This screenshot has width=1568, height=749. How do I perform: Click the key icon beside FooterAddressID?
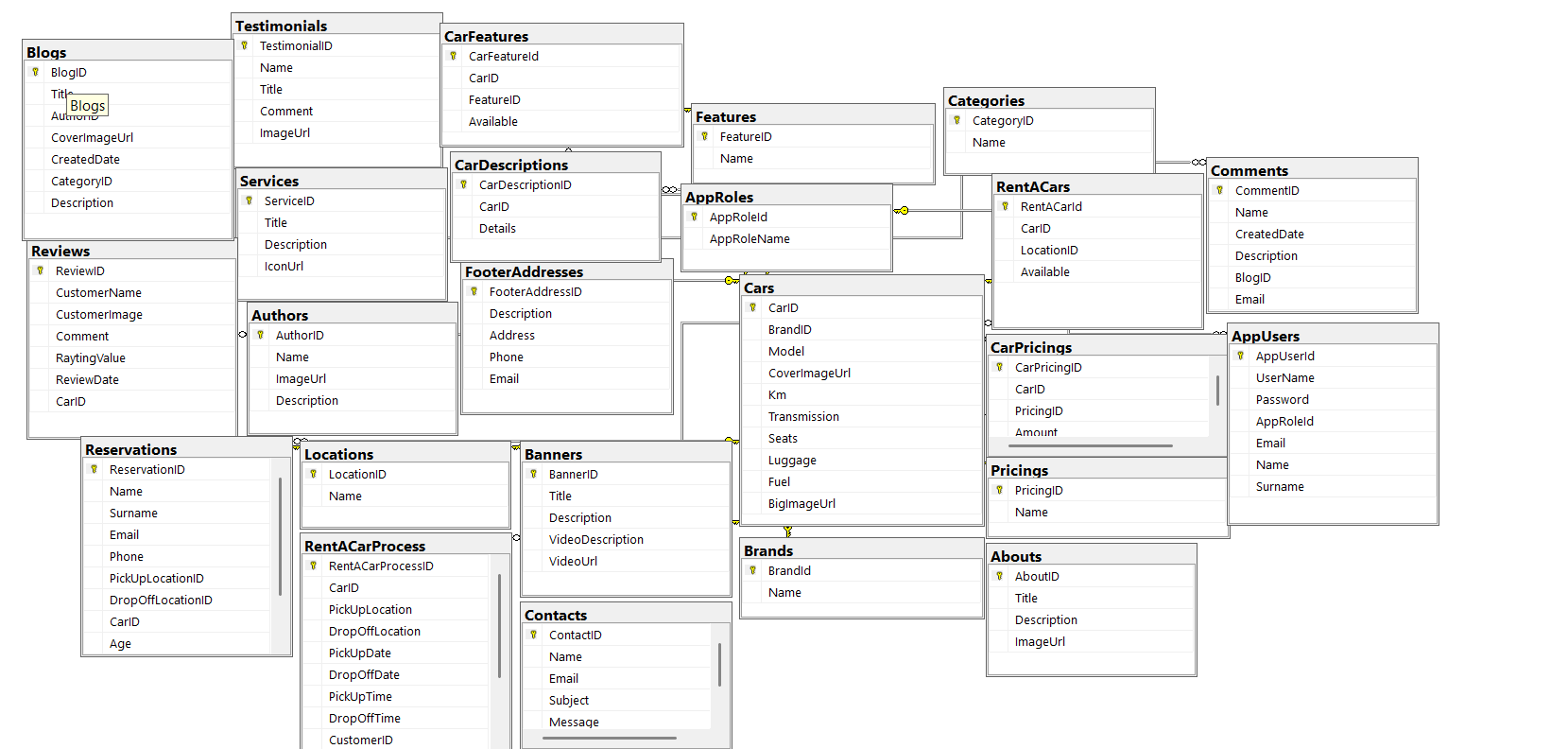click(x=474, y=291)
